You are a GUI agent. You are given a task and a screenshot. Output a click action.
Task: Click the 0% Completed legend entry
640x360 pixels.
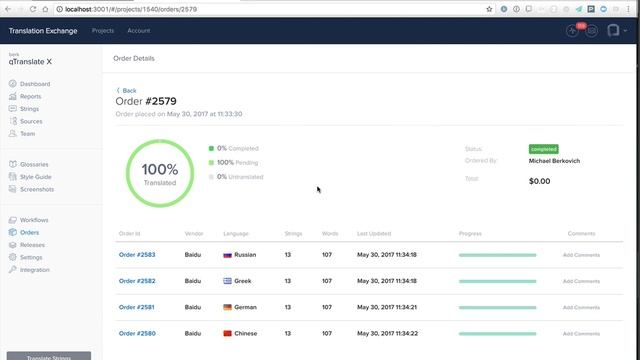tap(233, 148)
